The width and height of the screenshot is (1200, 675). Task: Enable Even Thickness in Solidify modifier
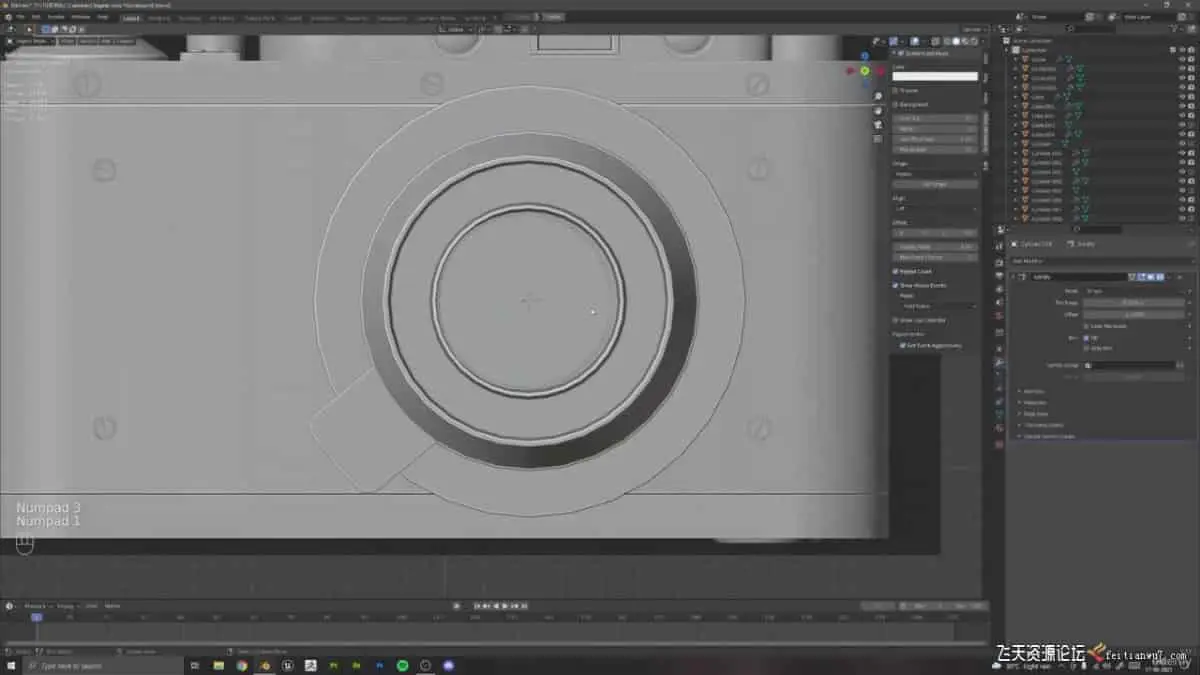pyautogui.click(x=1087, y=326)
